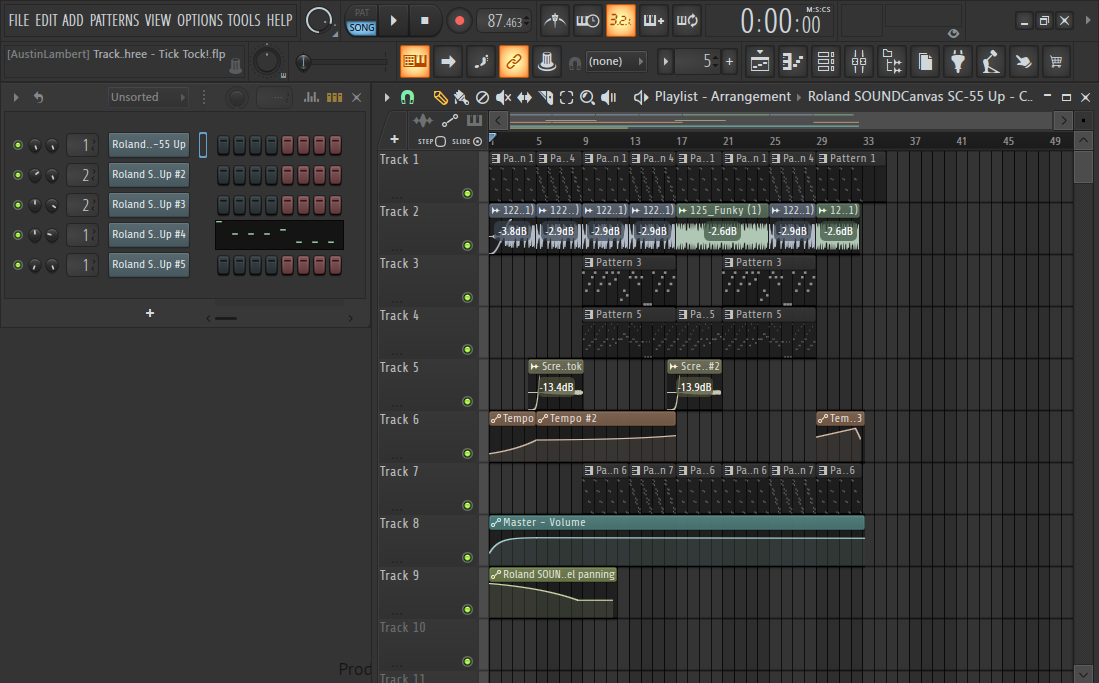The height and width of the screenshot is (683, 1099).
Task: Click the blend recording icon
Action: 653,21
